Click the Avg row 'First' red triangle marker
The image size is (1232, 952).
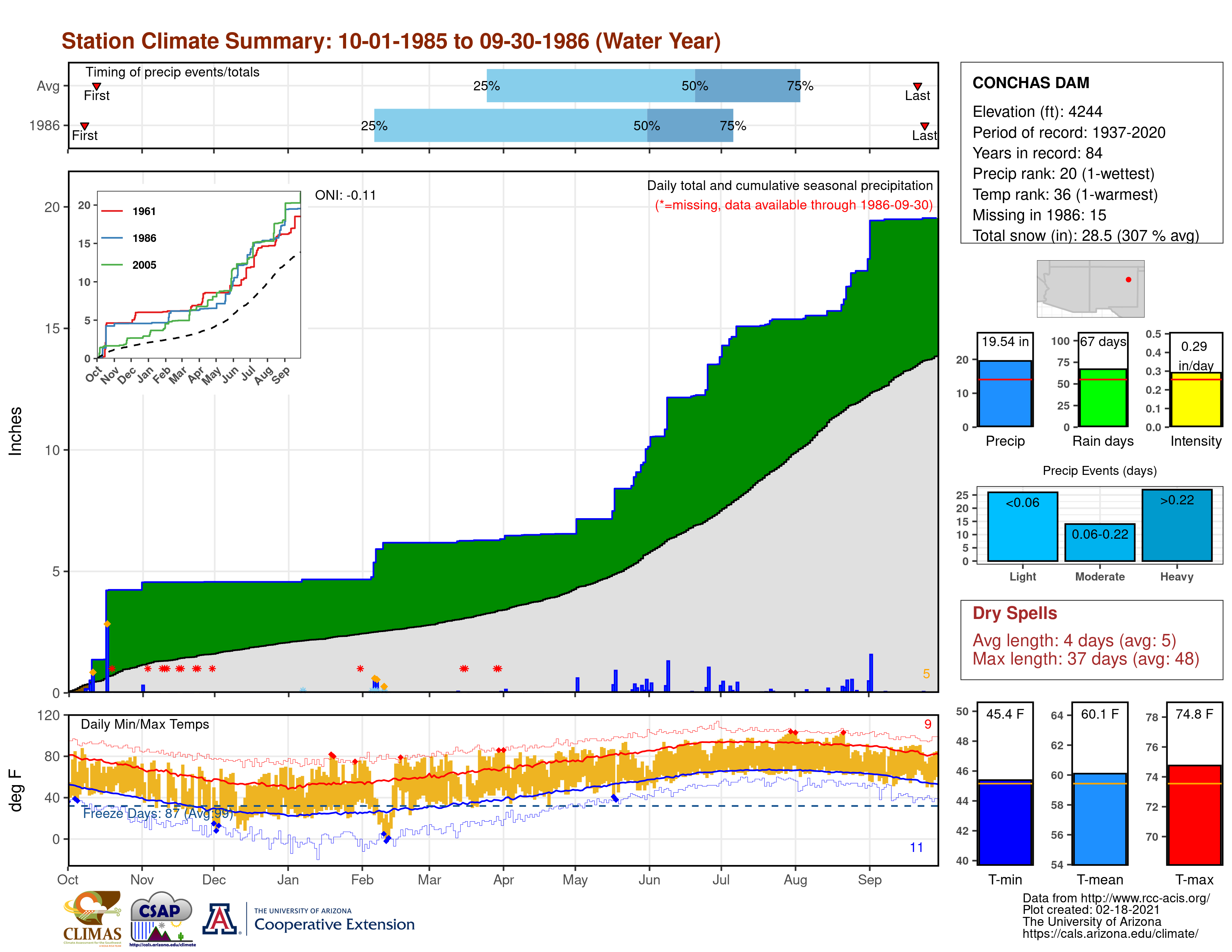(x=96, y=86)
